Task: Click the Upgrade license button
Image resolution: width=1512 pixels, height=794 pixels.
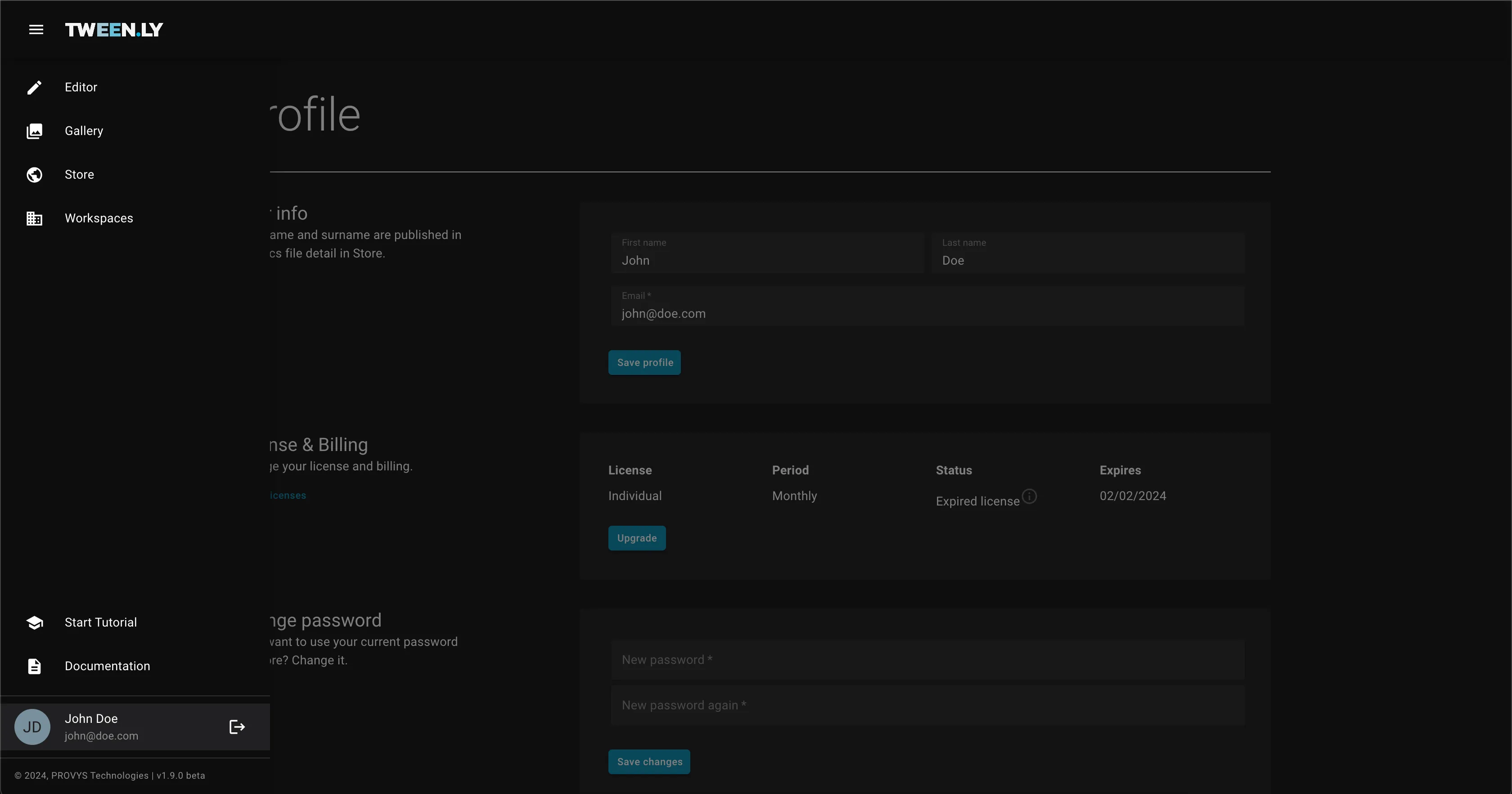Action: [x=637, y=538]
